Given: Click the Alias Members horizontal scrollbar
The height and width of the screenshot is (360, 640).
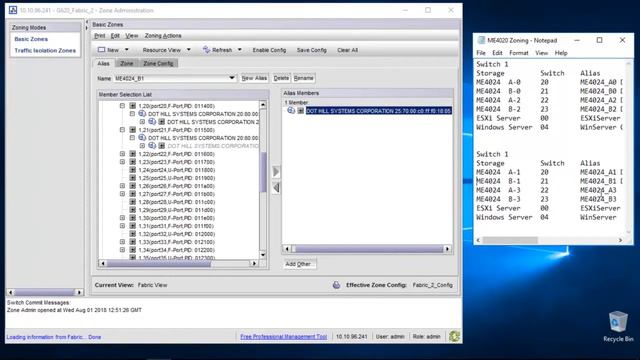Looking at the screenshot, I should [367, 249].
